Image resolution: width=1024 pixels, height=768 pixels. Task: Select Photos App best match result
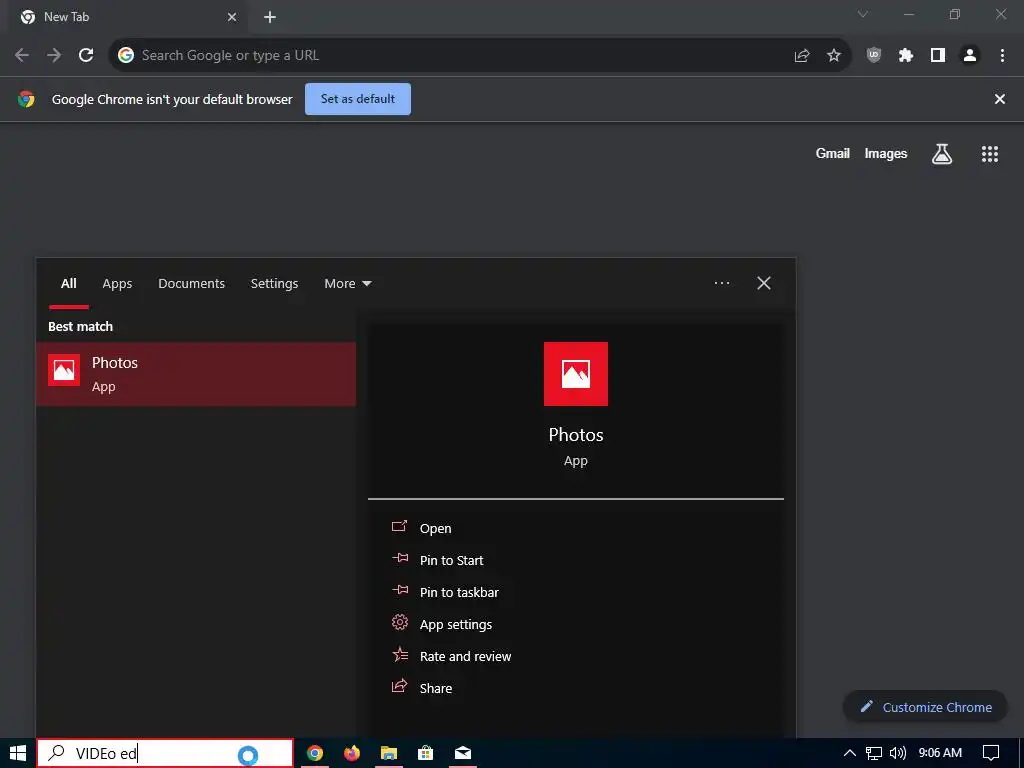(196, 374)
